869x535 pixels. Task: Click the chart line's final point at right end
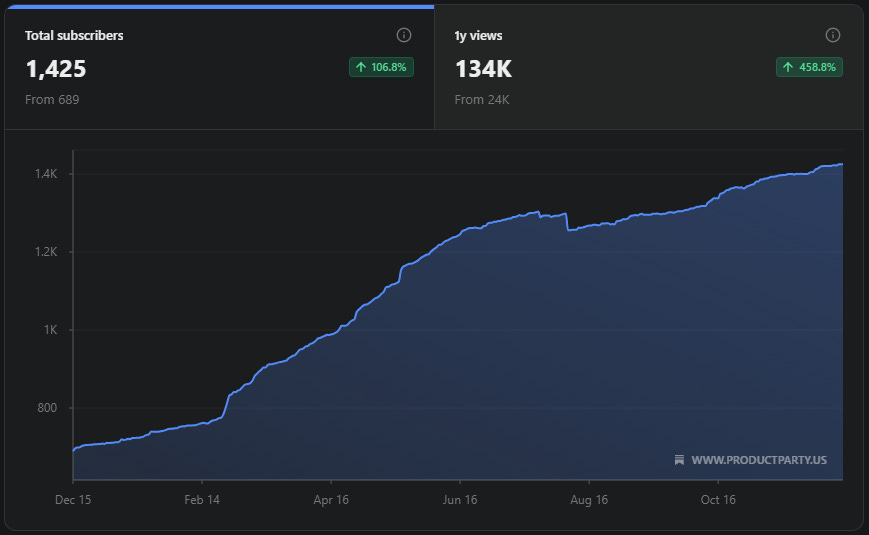pos(842,164)
